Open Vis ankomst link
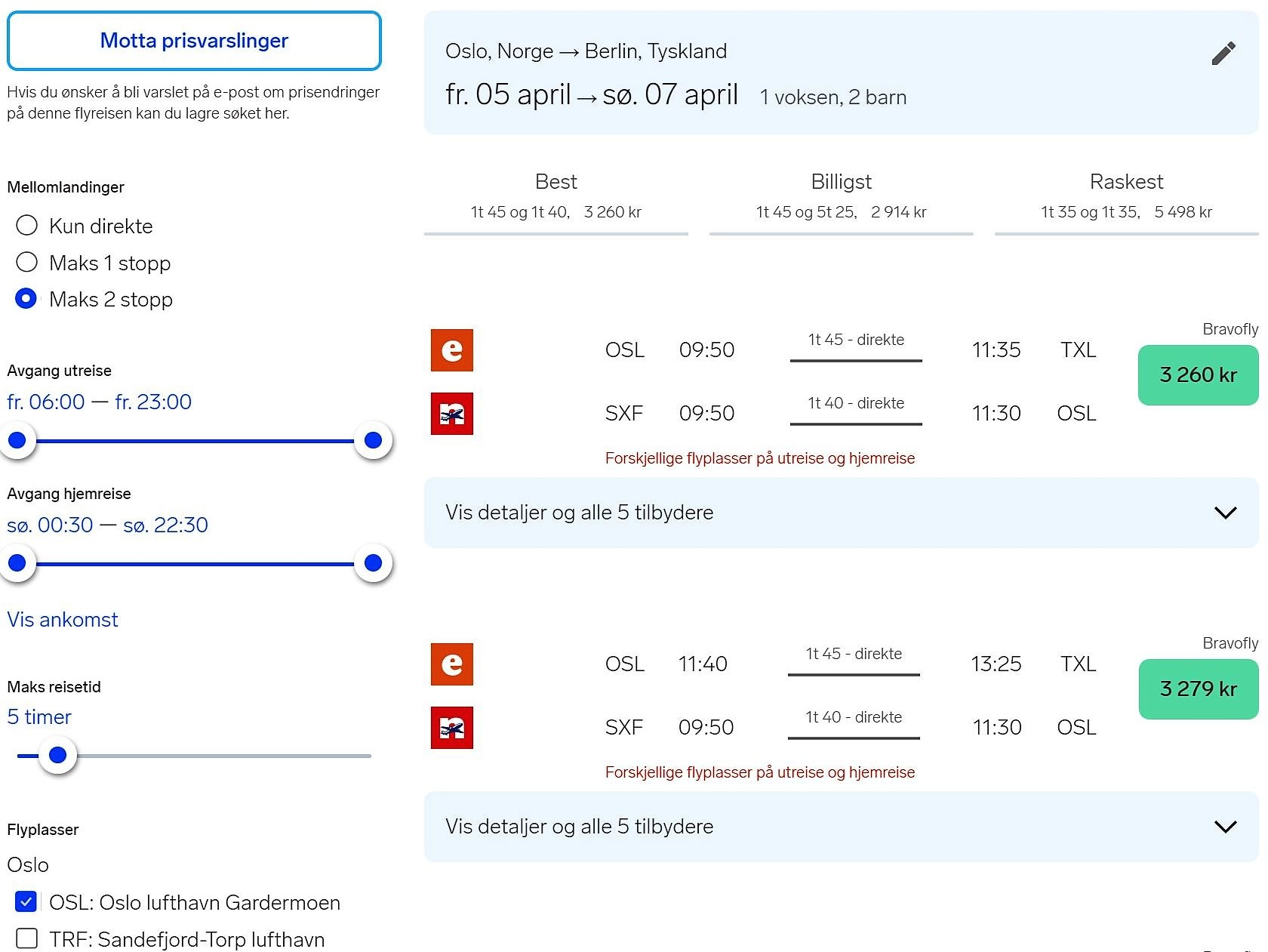The height and width of the screenshot is (952, 1268). pos(62,619)
